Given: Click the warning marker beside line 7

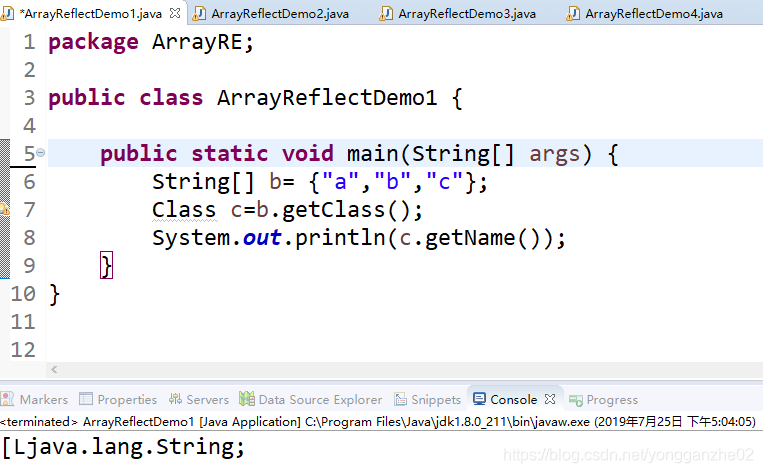Looking at the screenshot, I should click(x=4, y=210).
